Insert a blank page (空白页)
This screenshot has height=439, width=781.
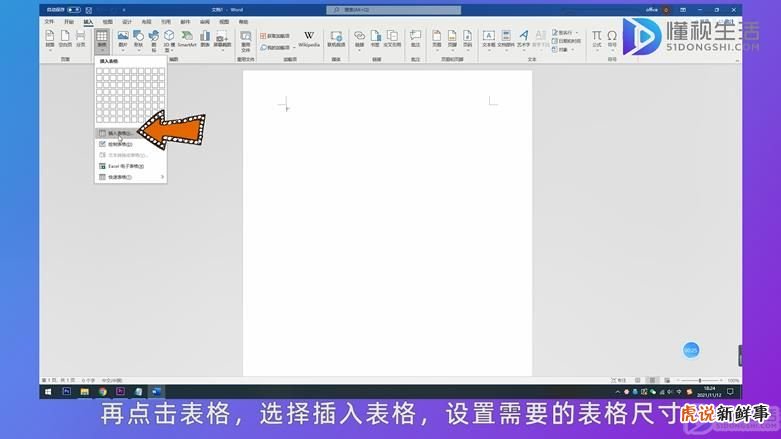pyautogui.click(x=65, y=38)
